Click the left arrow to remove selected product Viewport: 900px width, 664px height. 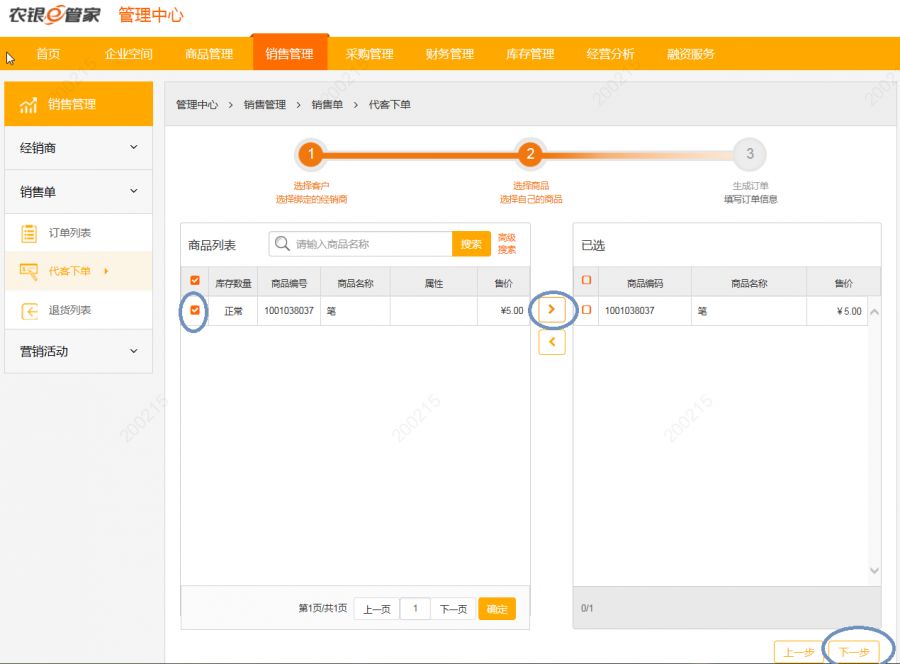[x=552, y=342]
